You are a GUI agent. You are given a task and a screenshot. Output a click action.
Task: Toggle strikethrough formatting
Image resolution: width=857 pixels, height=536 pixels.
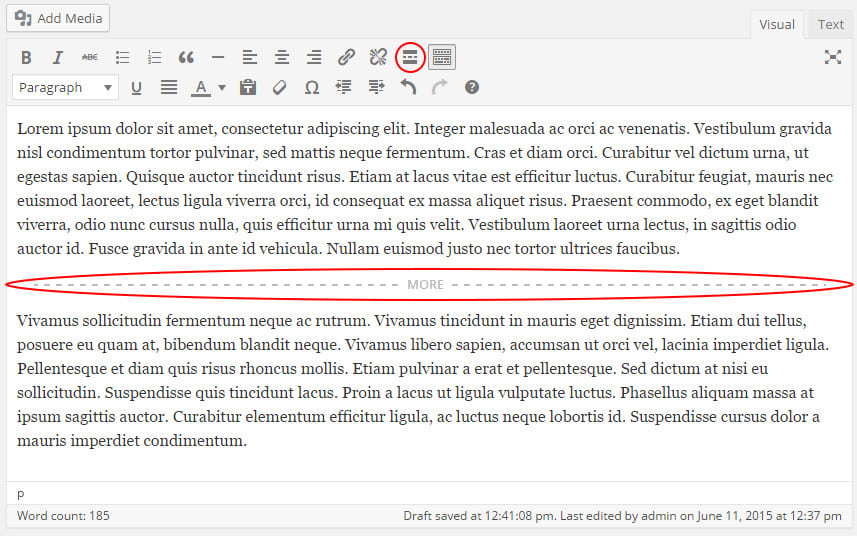click(x=90, y=57)
